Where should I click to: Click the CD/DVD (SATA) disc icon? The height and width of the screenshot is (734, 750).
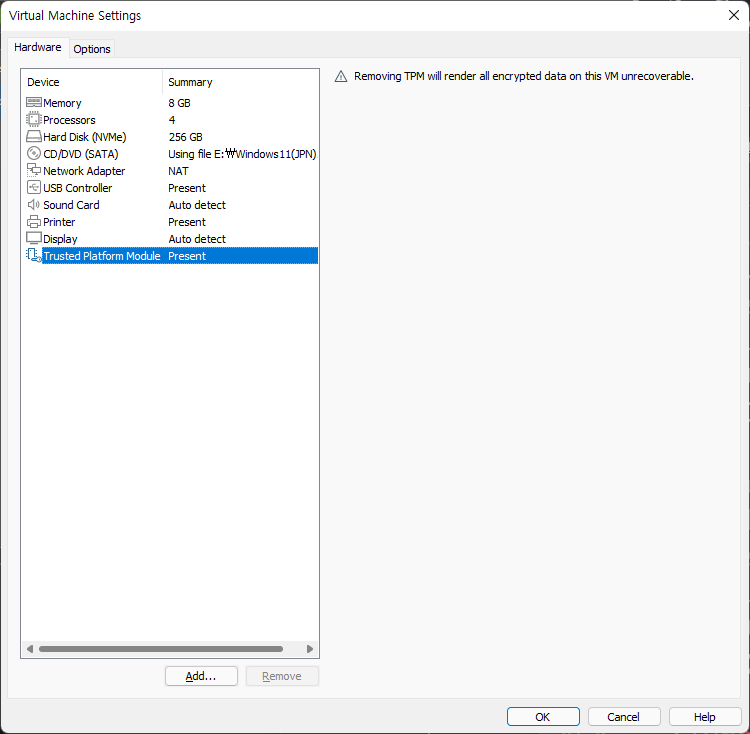click(x=33, y=153)
